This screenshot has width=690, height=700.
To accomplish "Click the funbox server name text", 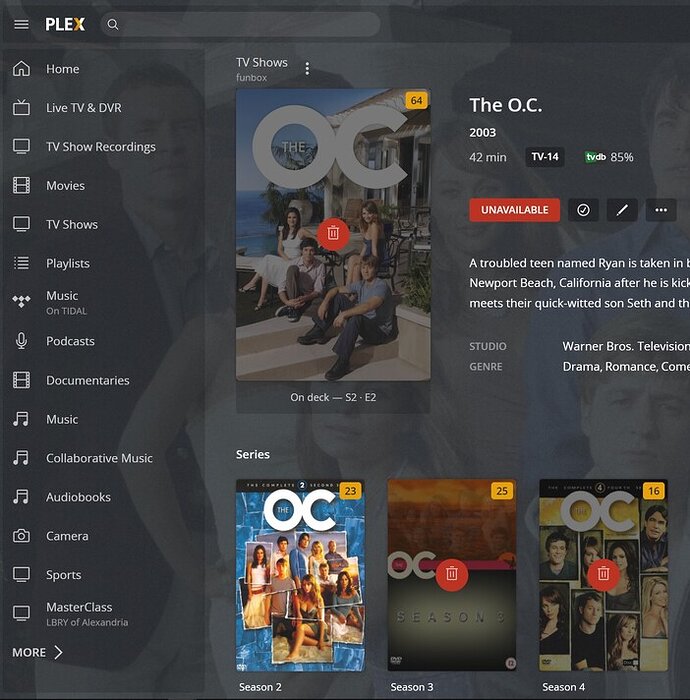I will click(252, 78).
